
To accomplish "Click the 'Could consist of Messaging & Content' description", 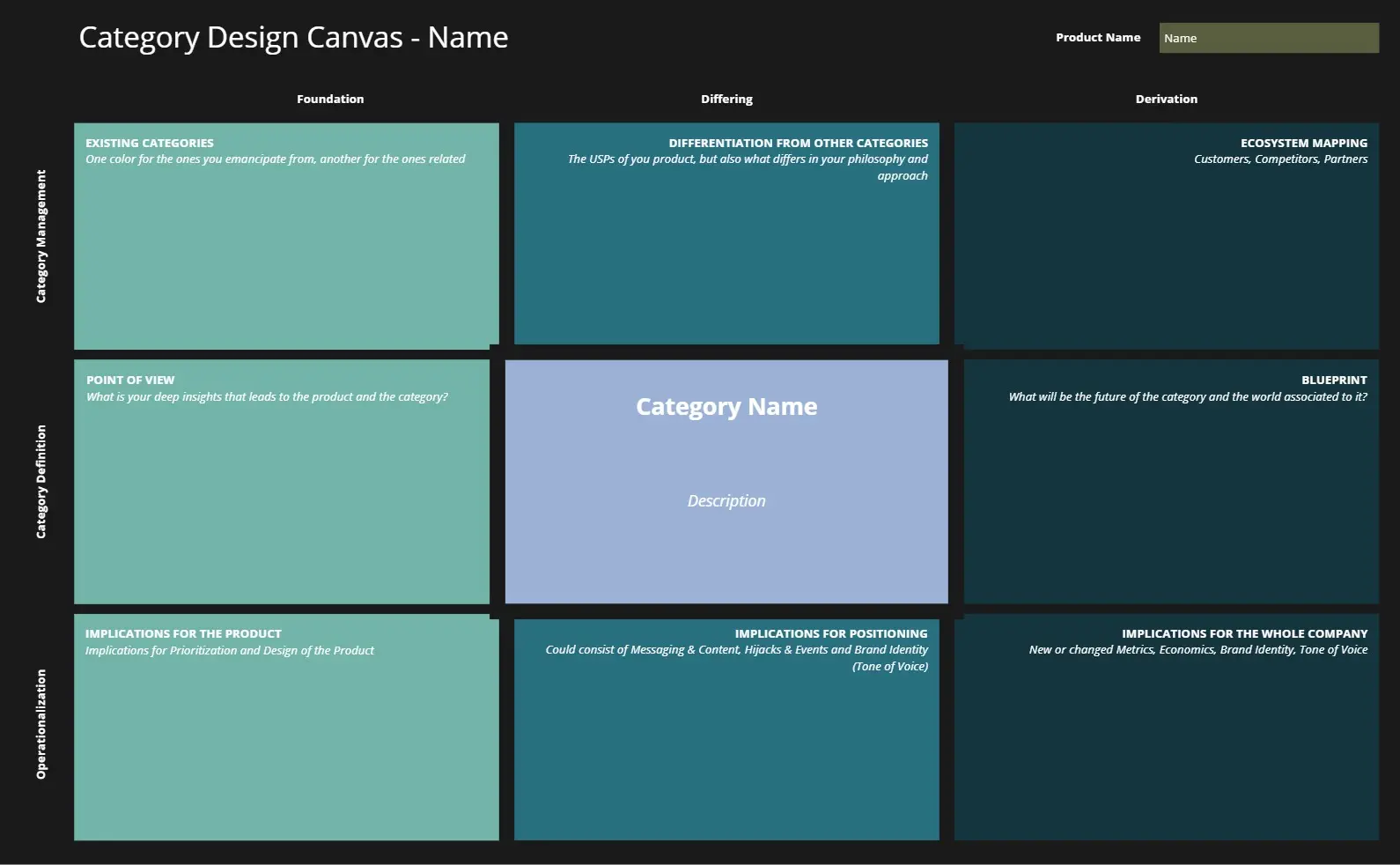I will [737, 658].
